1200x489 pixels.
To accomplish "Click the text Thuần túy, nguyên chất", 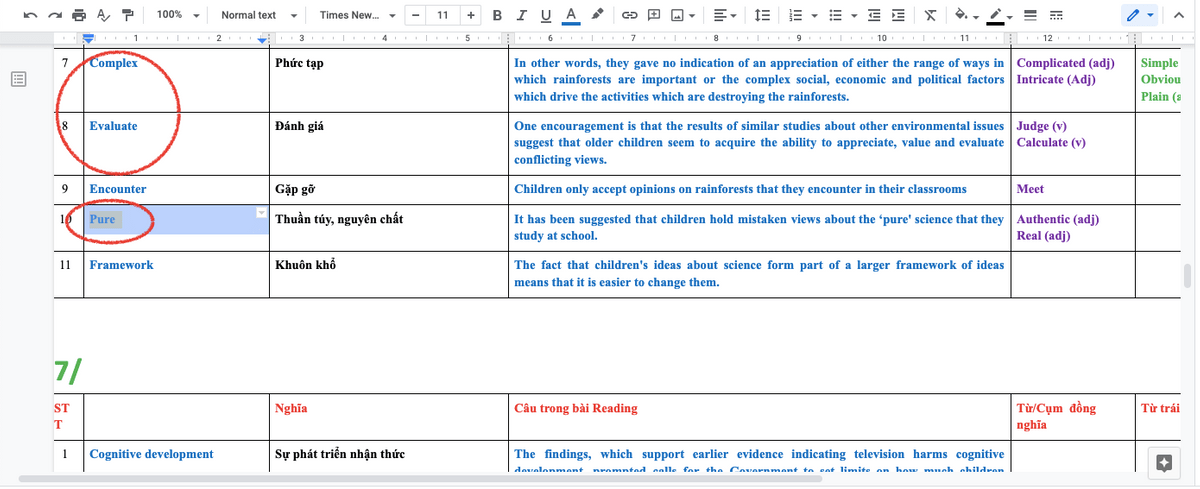I will point(339,219).
